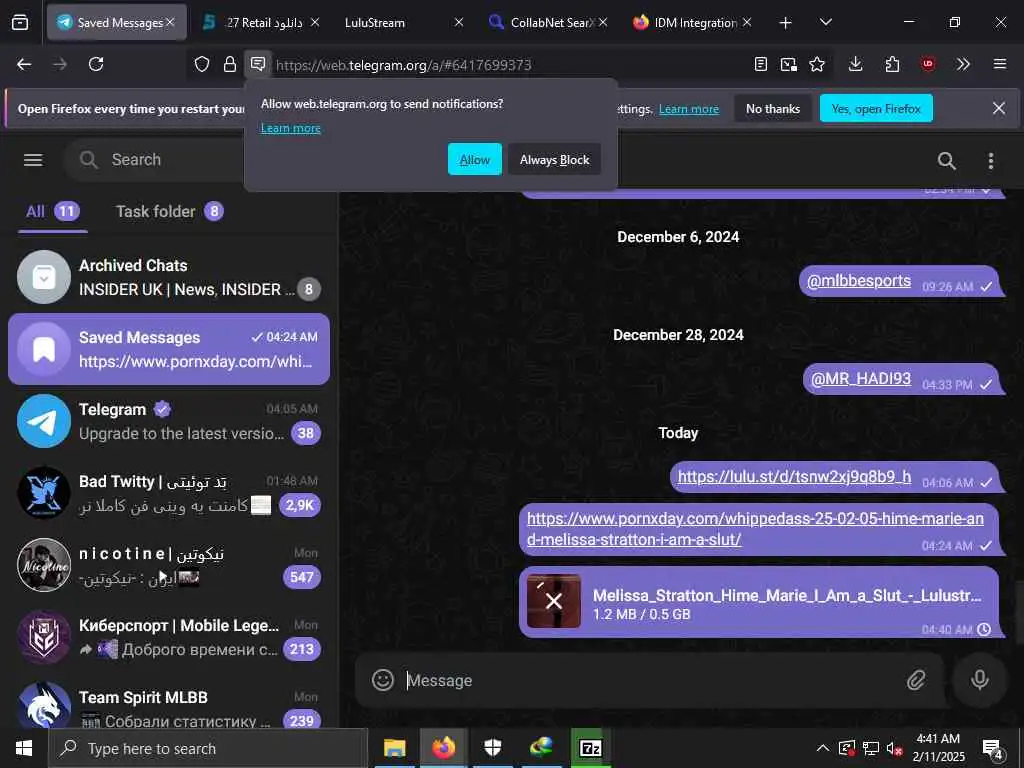Open the uBlock Origin extension icon
The image size is (1024, 768).
(928, 64)
